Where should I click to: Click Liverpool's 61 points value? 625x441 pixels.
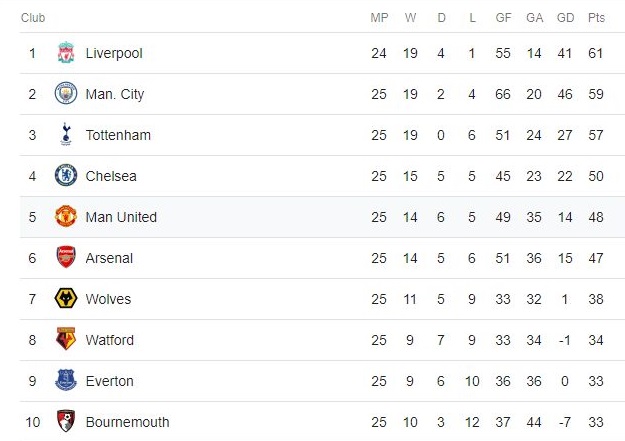(x=597, y=53)
